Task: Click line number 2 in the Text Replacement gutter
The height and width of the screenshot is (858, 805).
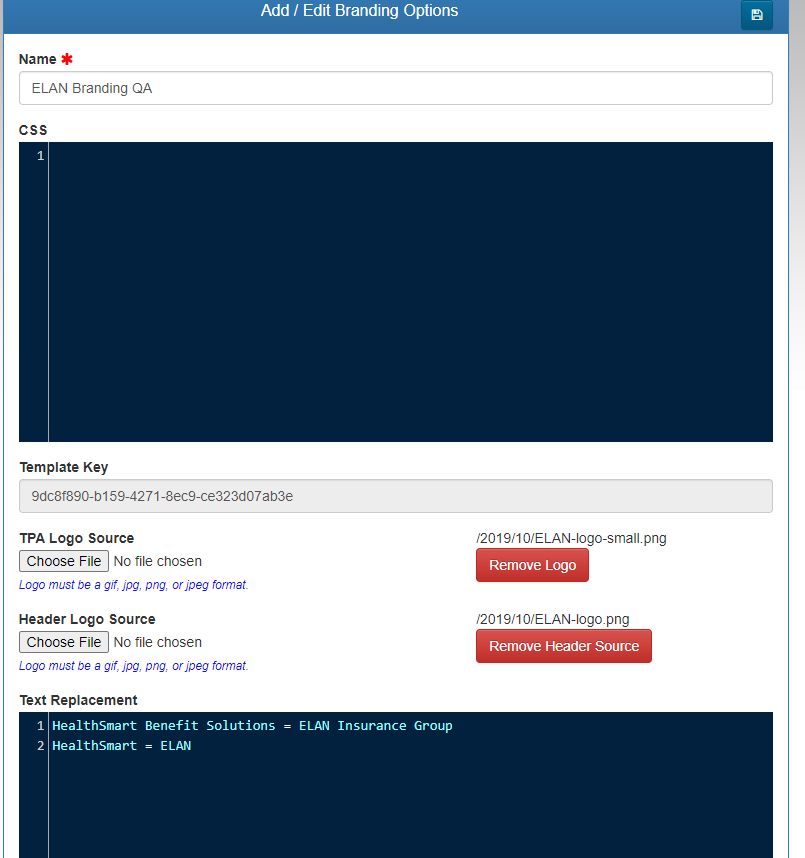Action: click(x=40, y=746)
